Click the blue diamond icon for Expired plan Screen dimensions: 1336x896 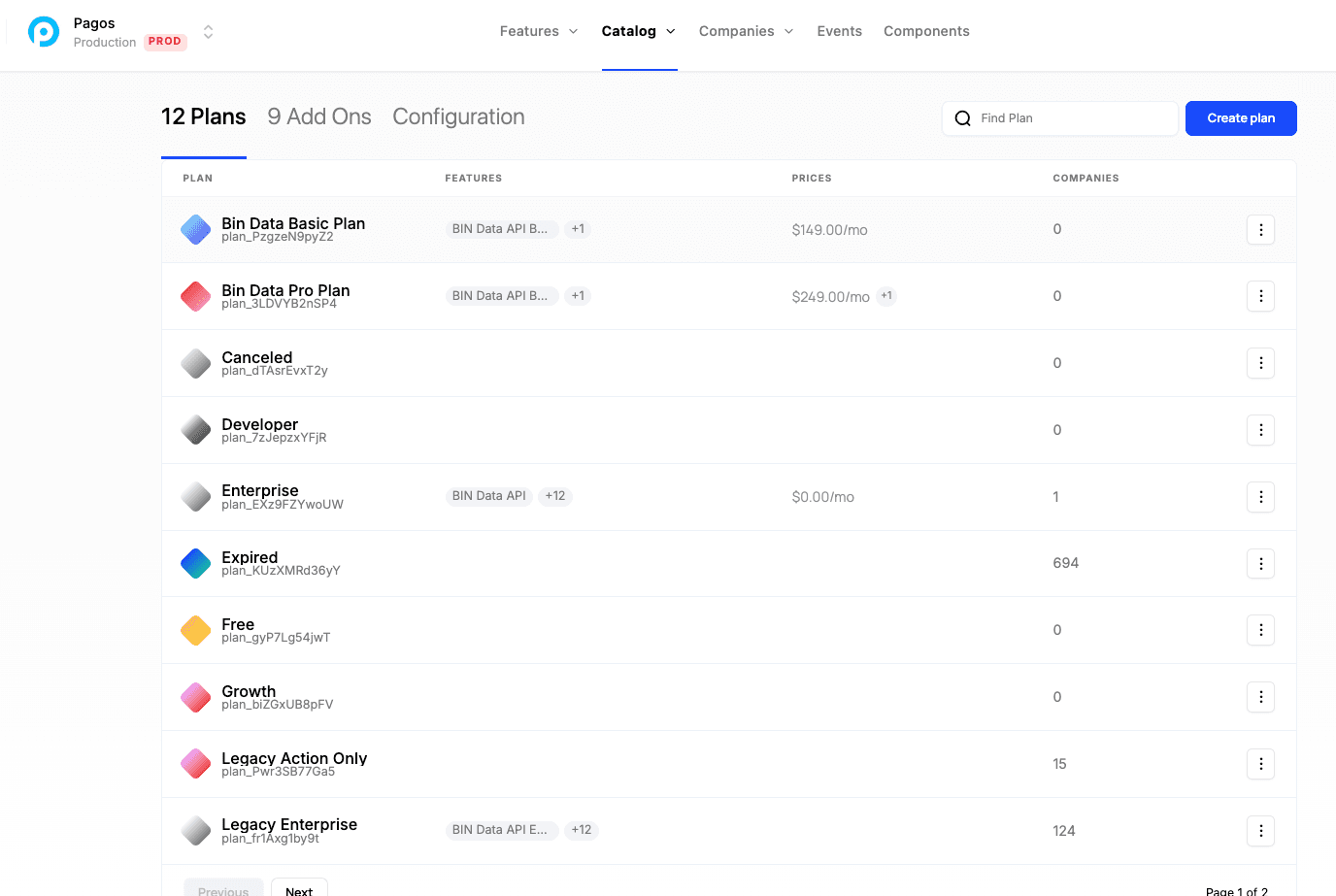pyautogui.click(x=196, y=563)
